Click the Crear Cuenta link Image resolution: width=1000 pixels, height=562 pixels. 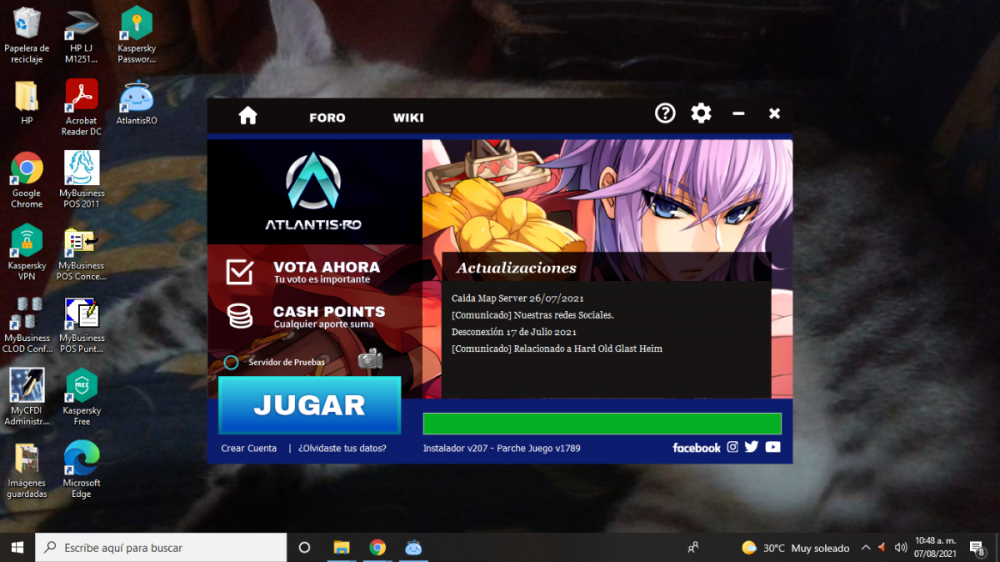[249, 448]
